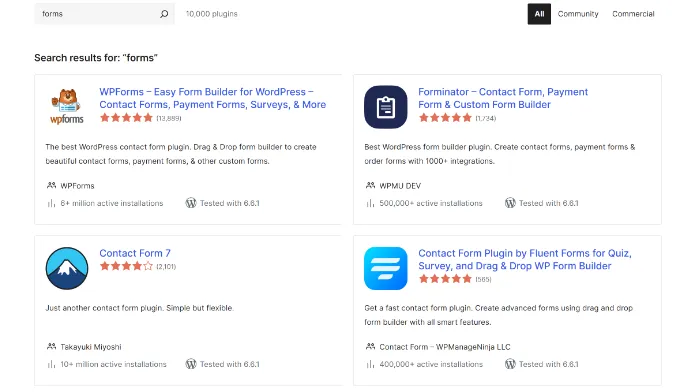The image size is (680, 392).
Task: Click the Search results for "forms" heading
Action: [96, 58]
